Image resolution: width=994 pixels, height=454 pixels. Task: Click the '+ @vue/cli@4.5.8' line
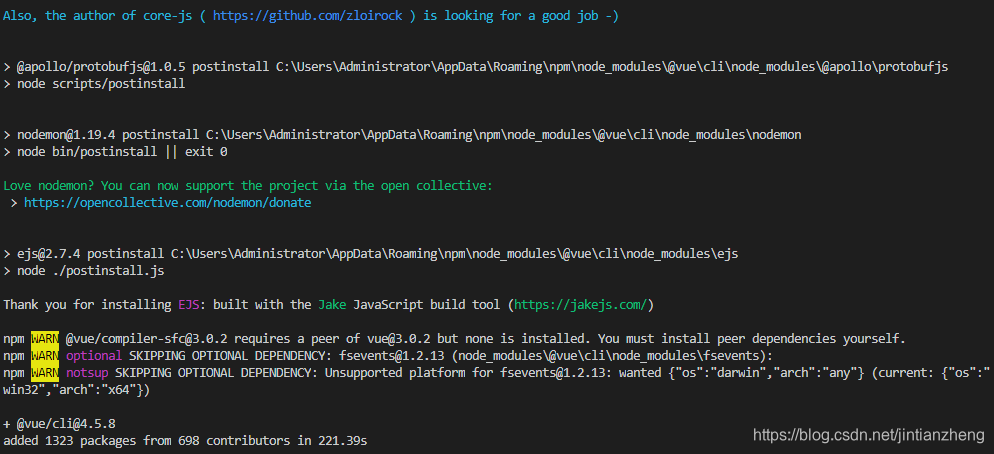60,424
